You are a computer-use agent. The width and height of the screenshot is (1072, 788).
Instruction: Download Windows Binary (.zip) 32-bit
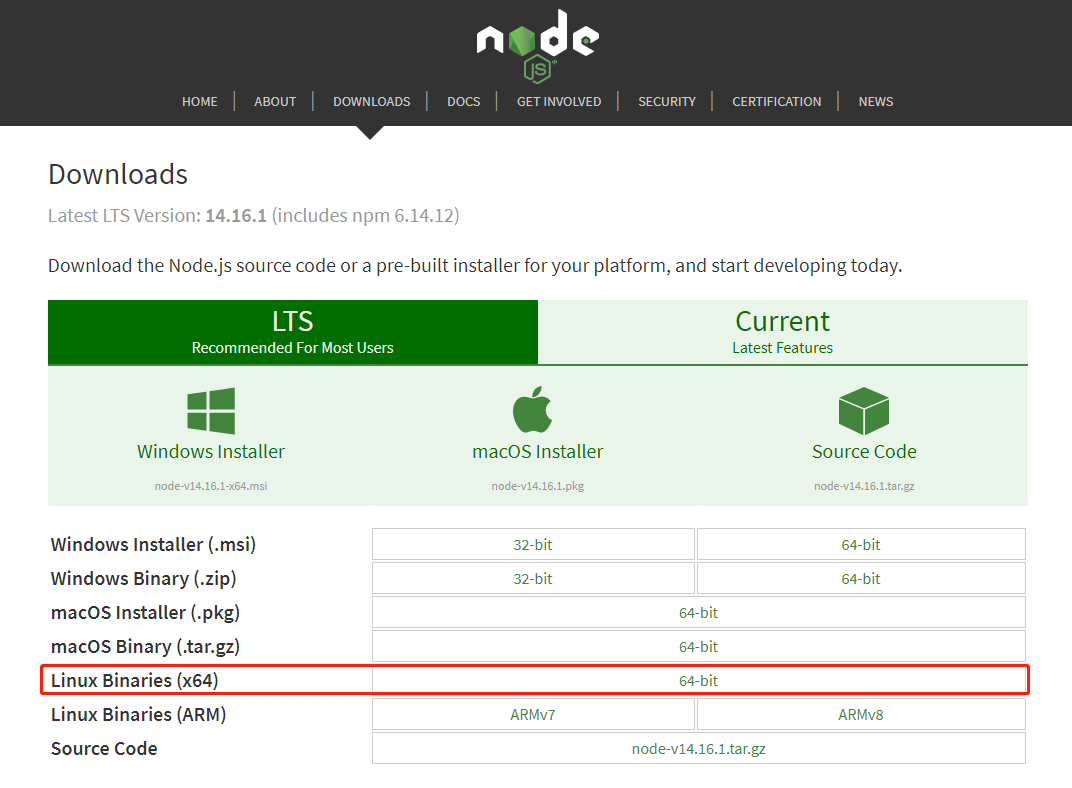click(x=533, y=579)
